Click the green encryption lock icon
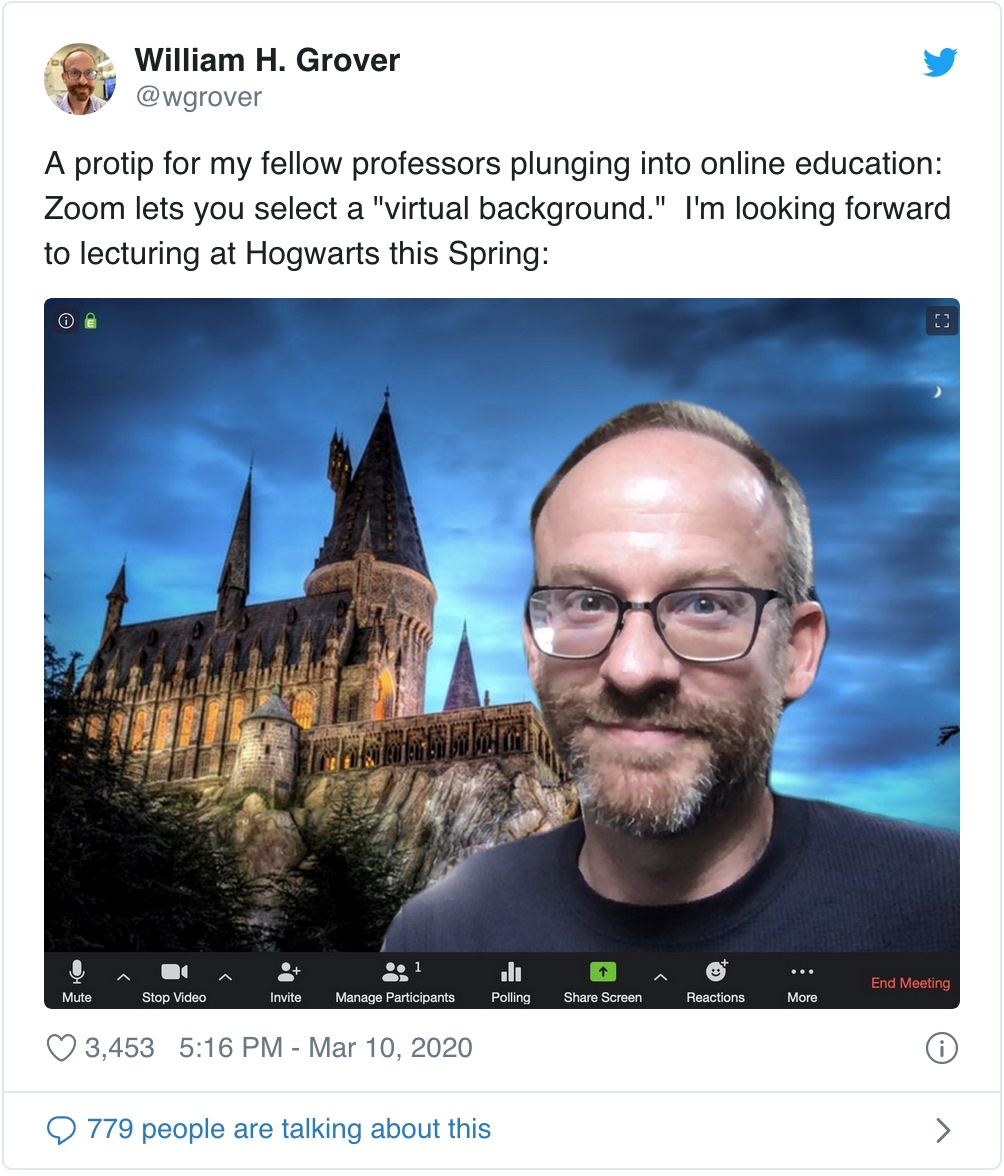1004x1176 pixels. (x=90, y=321)
